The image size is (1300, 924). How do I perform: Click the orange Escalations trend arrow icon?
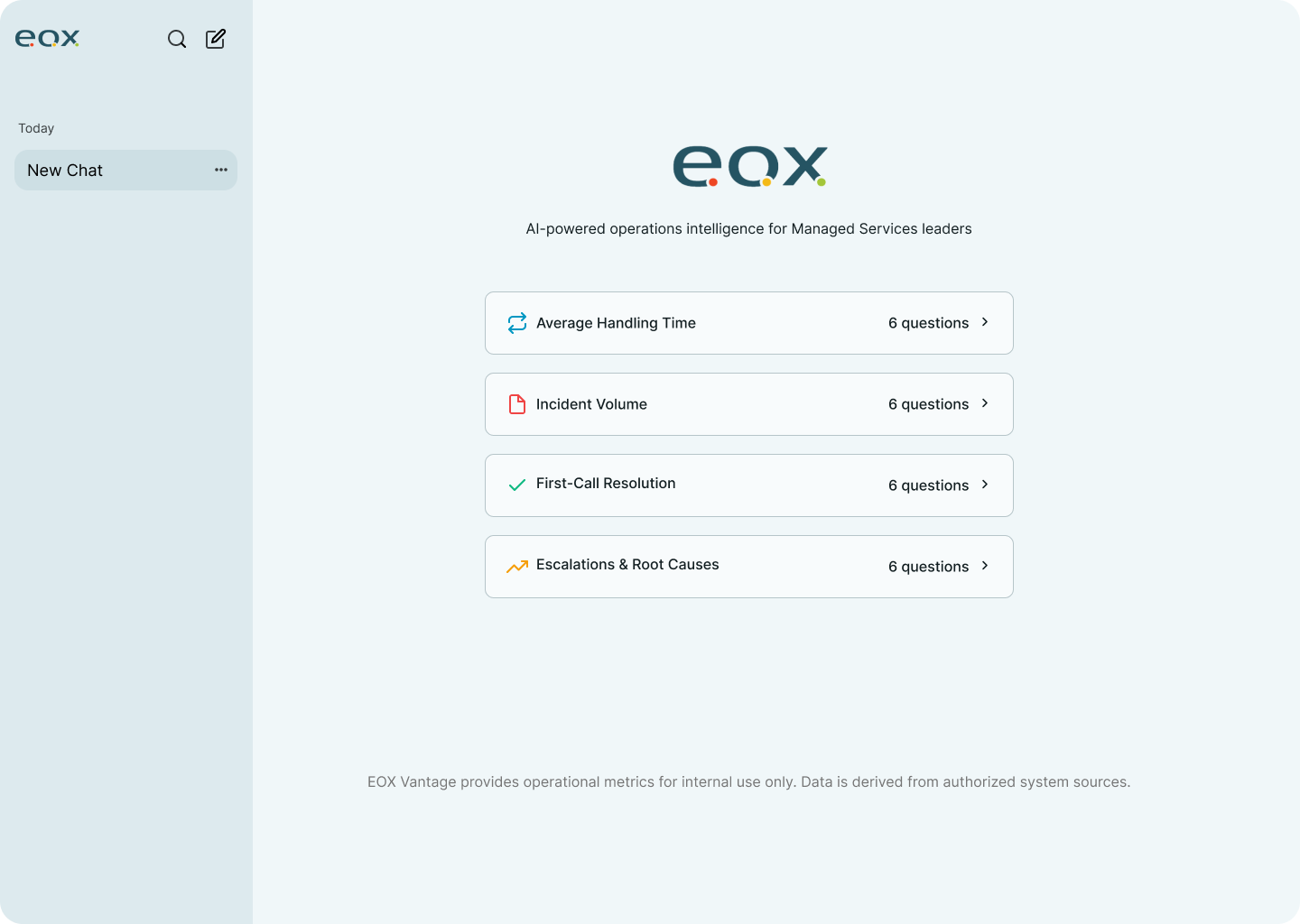click(x=517, y=567)
